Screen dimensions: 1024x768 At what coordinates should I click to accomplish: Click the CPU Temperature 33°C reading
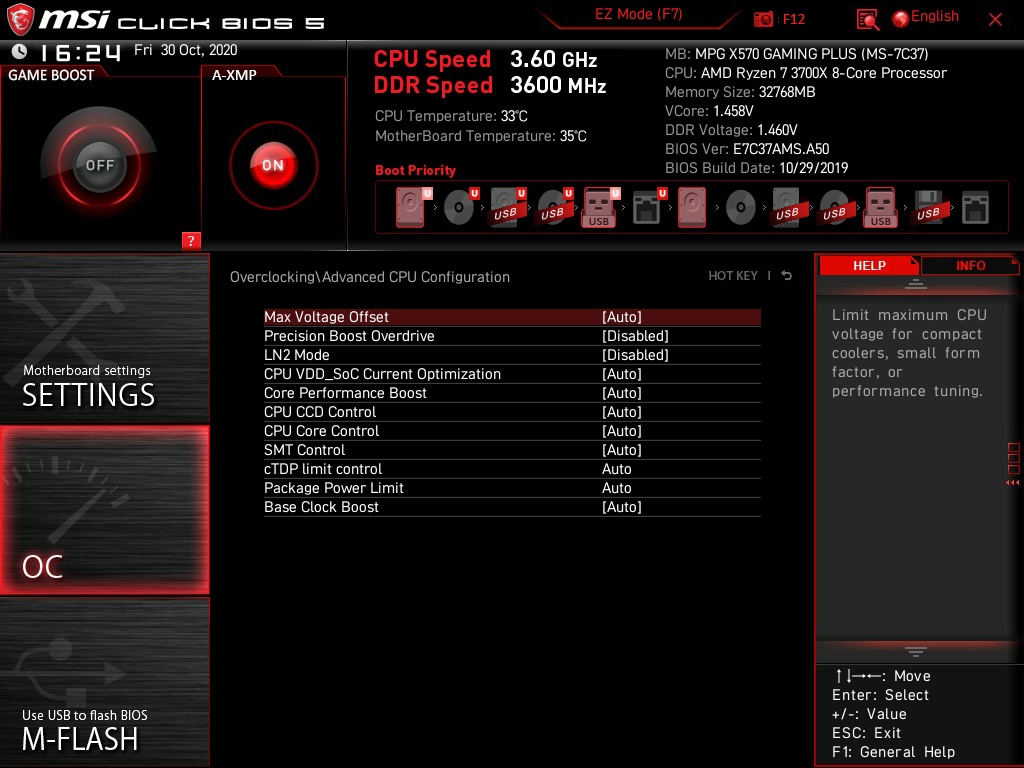click(451, 116)
